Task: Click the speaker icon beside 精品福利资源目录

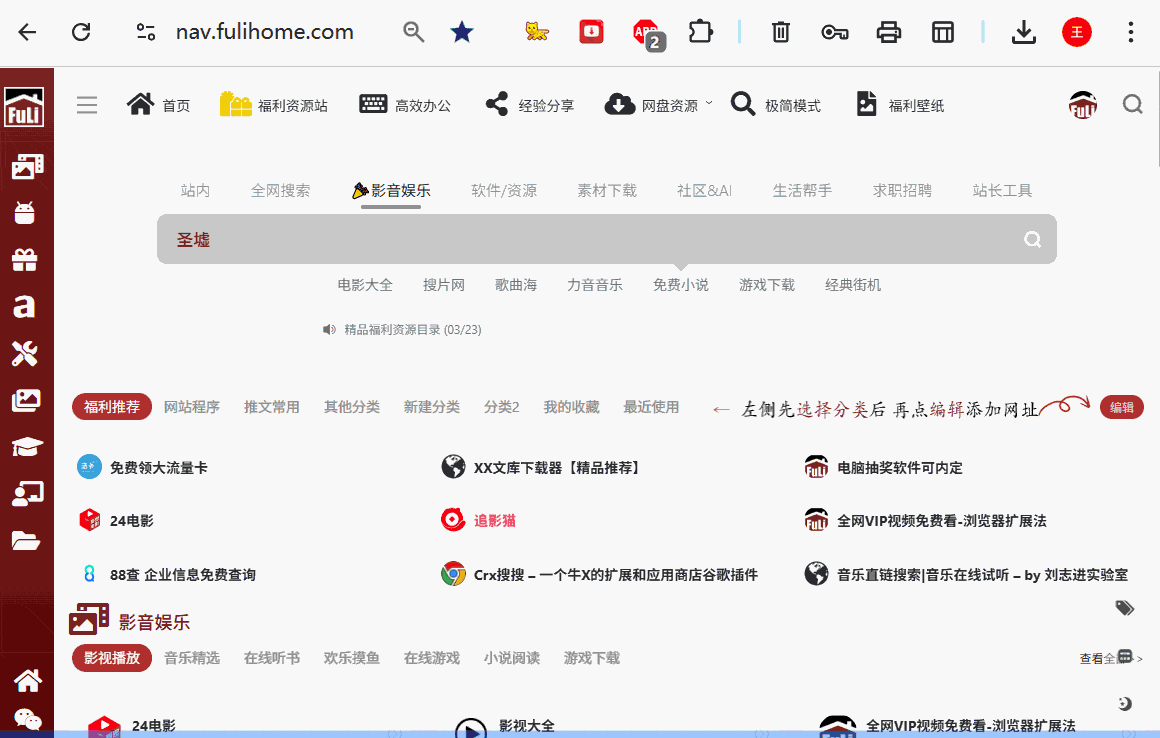Action: coord(329,329)
